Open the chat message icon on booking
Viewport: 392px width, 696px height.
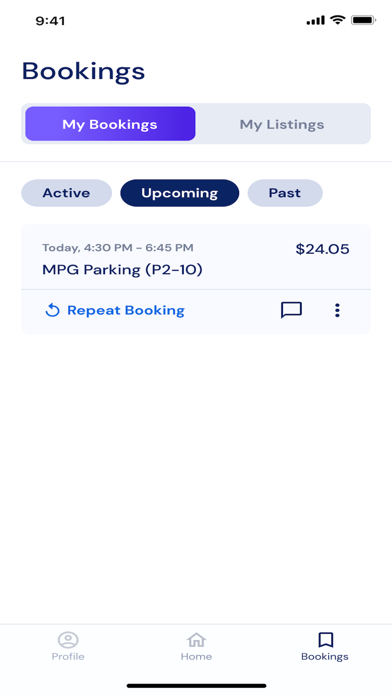(x=291, y=310)
